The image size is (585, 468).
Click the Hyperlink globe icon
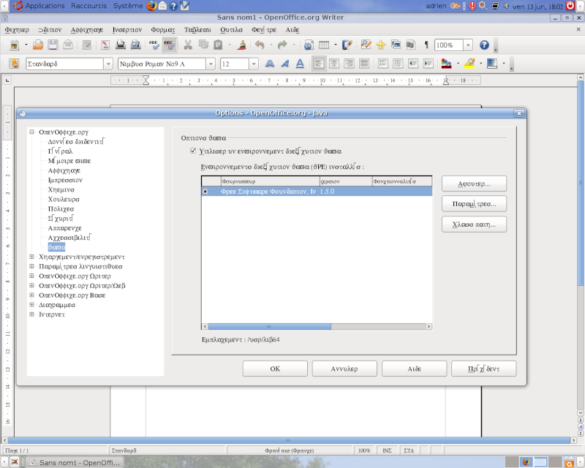309,45
